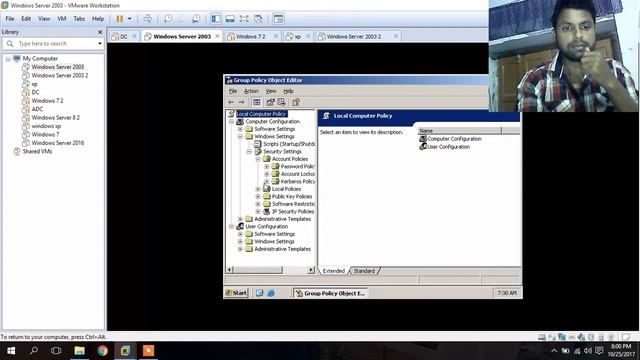Collapse Windows Settings under Computer Configuration
Image resolution: width=640 pixels, height=360 pixels.
240,136
